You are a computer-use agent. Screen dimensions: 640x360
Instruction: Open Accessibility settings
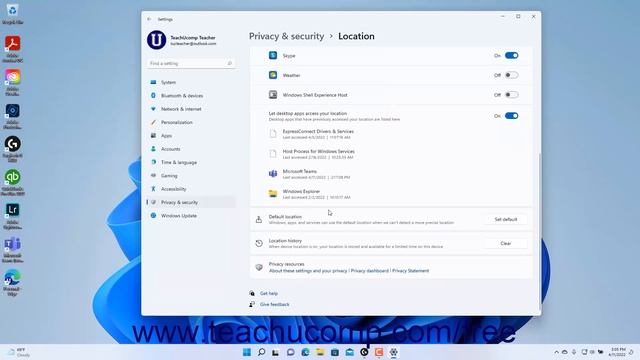pyautogui.click(x=191, y=189)
